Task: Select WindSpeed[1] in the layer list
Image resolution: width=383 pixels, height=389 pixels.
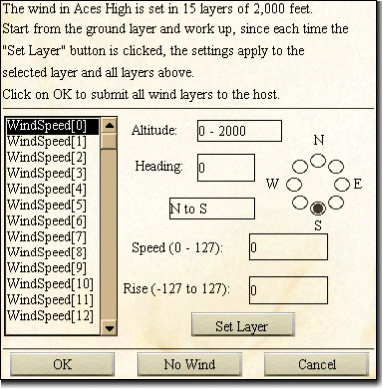Action: tap(52, 142)
